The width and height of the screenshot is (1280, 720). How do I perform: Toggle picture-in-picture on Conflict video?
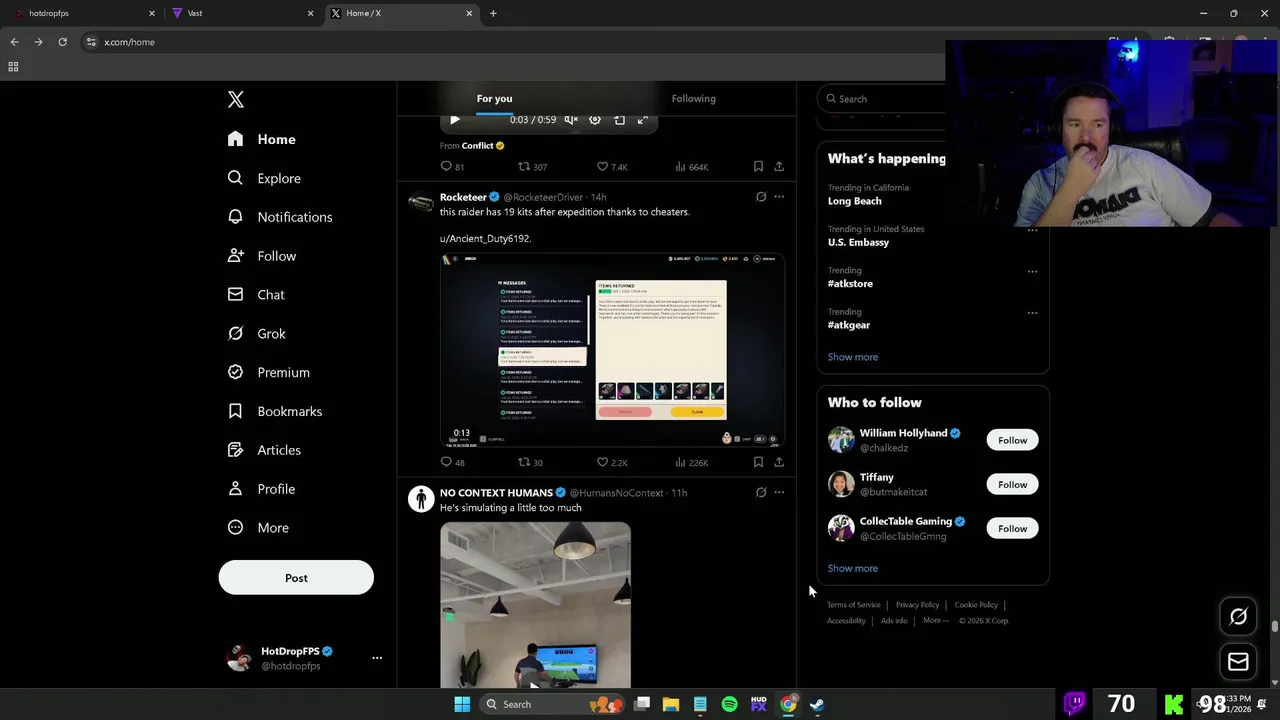click(619, 120)
